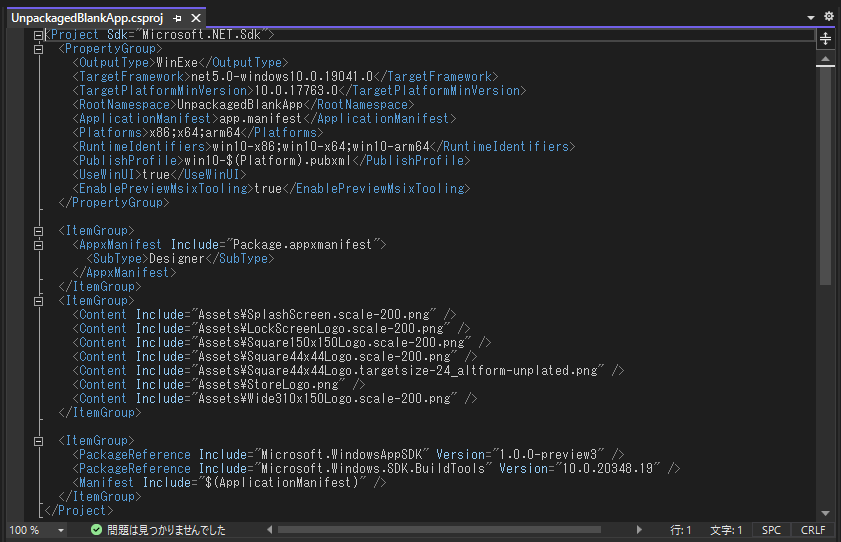This screenshot has height=542, width=841.
Task: Click the OutputType value WinExe
Action: pos(177,63)
